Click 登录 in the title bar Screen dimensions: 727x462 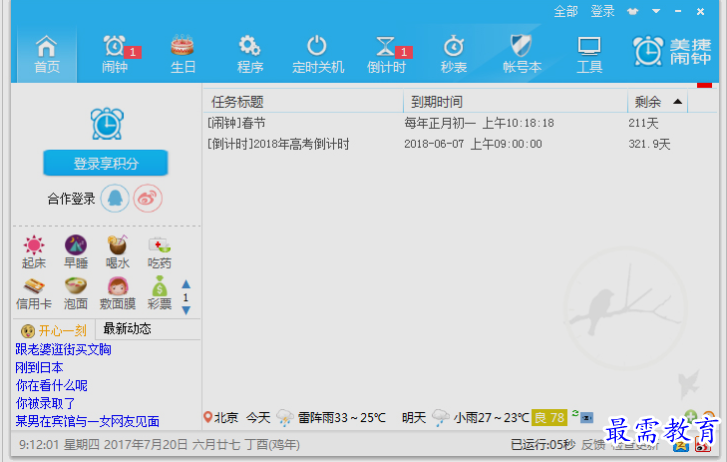tap(603, 11)
